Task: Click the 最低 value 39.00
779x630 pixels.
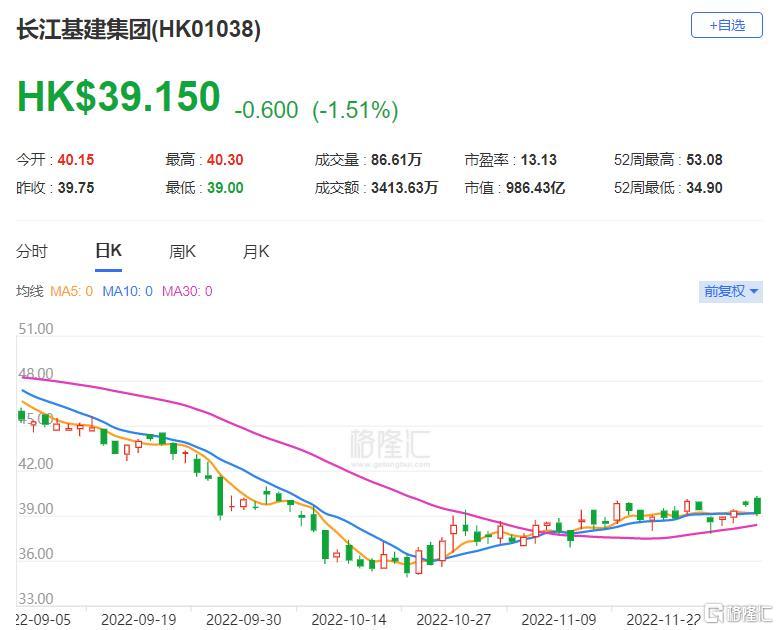Action: point(225,188)
